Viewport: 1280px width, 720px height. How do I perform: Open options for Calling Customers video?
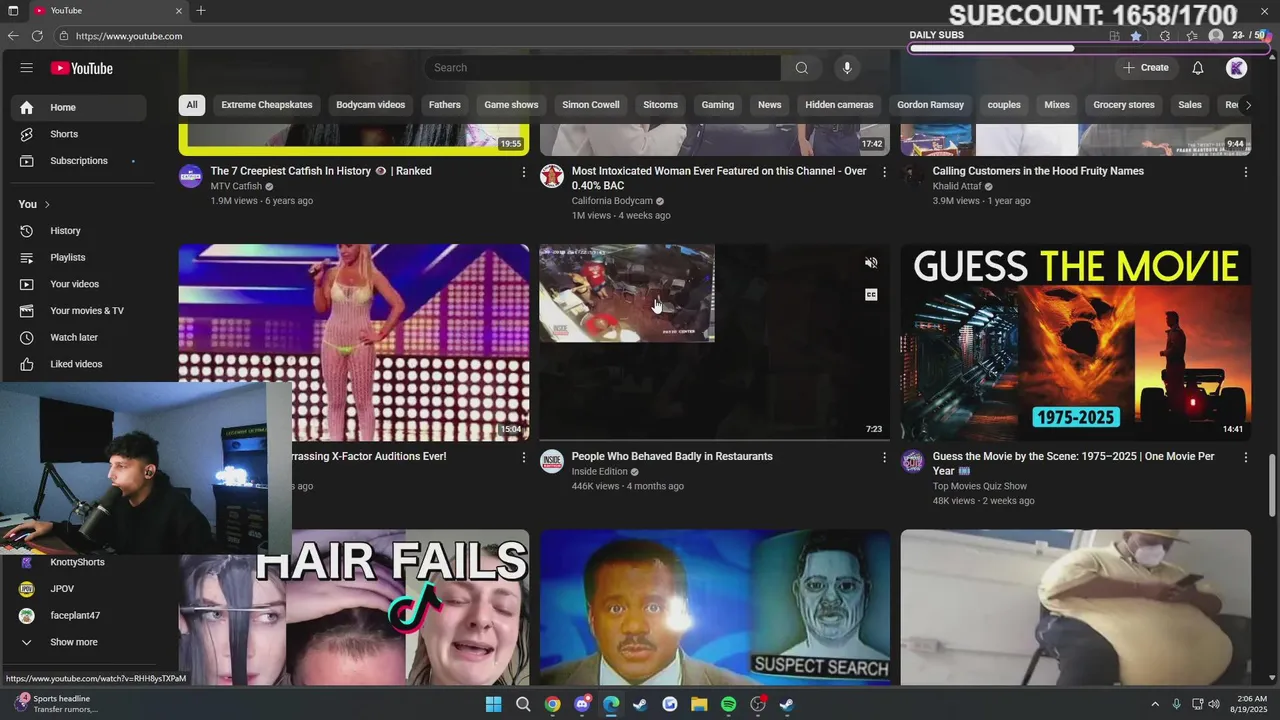[x=1245, y=172]
